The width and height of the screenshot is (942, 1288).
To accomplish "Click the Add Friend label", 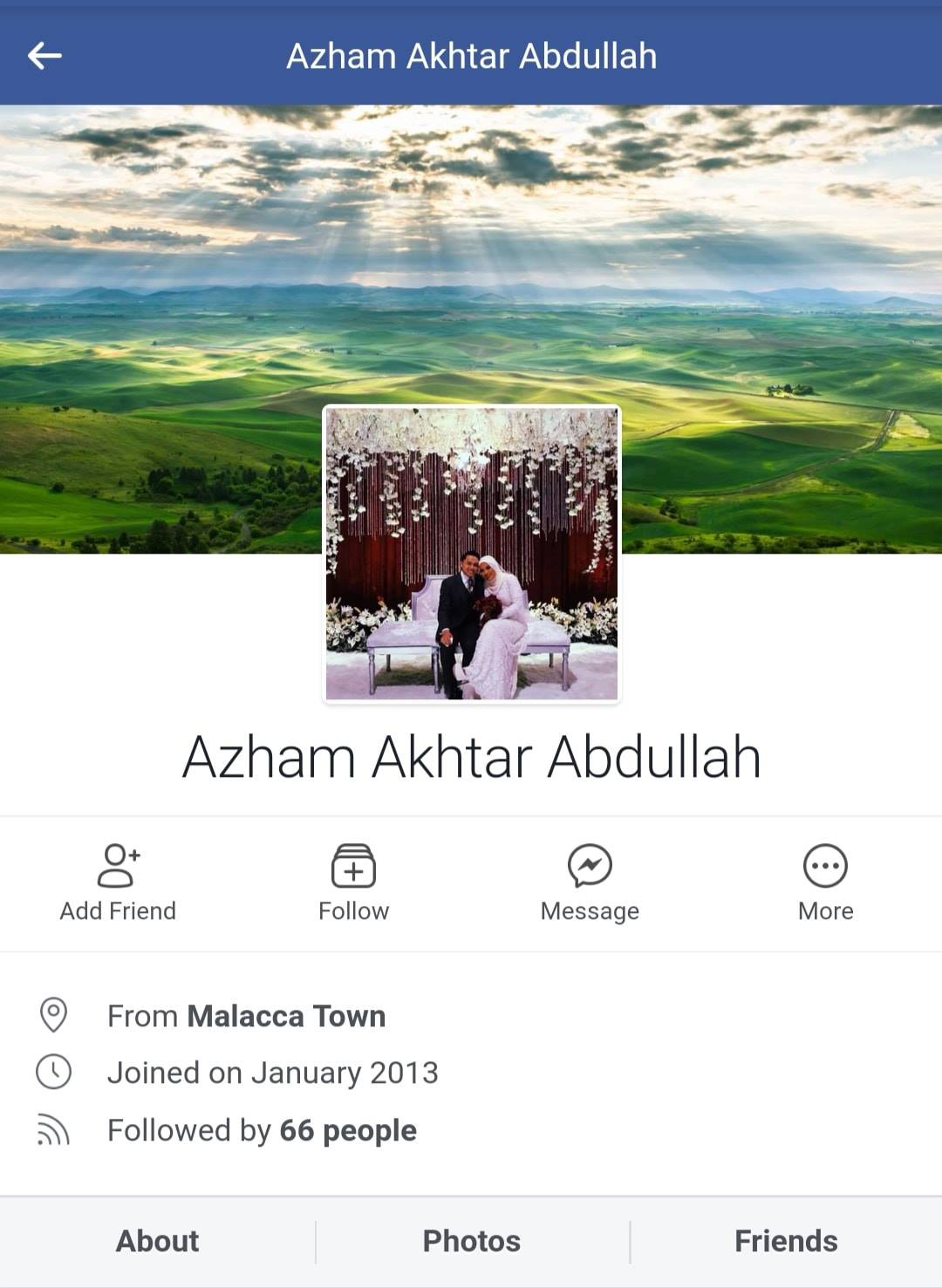I will (118, 910).
